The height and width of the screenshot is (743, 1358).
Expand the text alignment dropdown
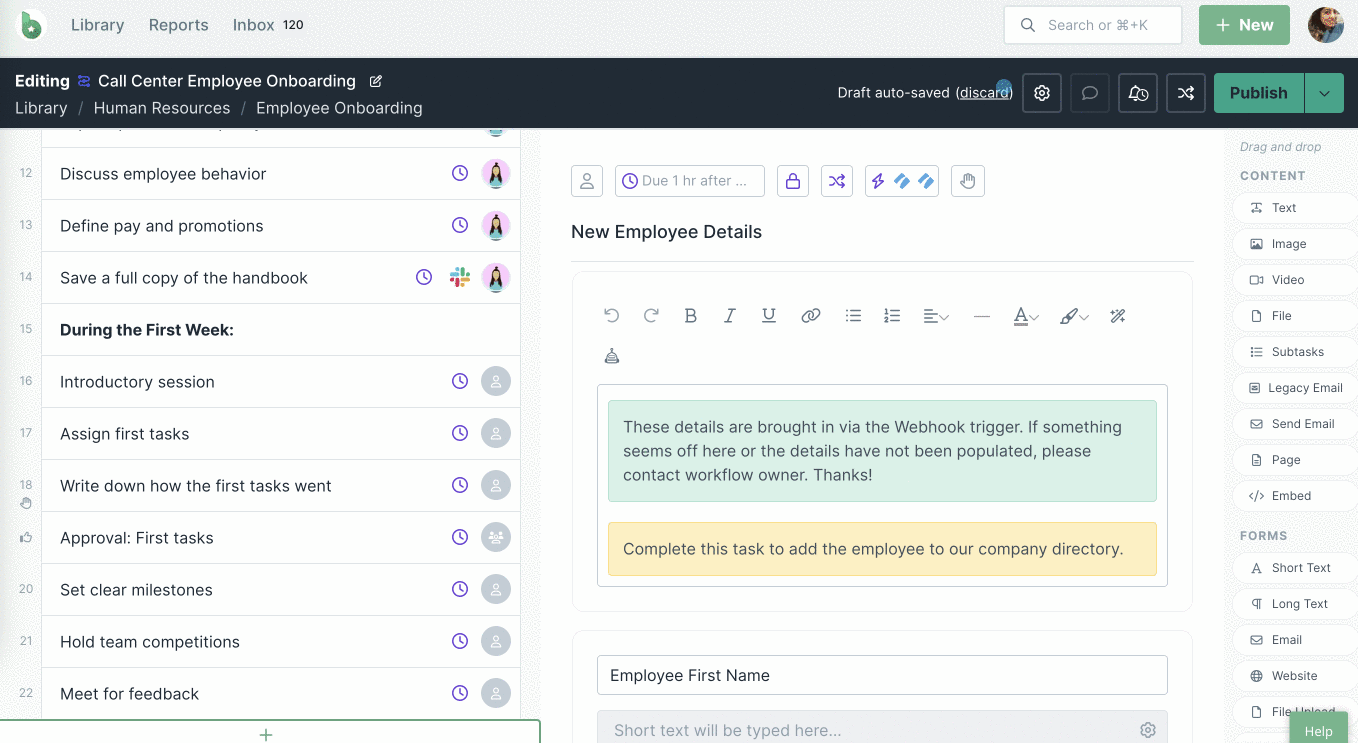click(936, 316)
